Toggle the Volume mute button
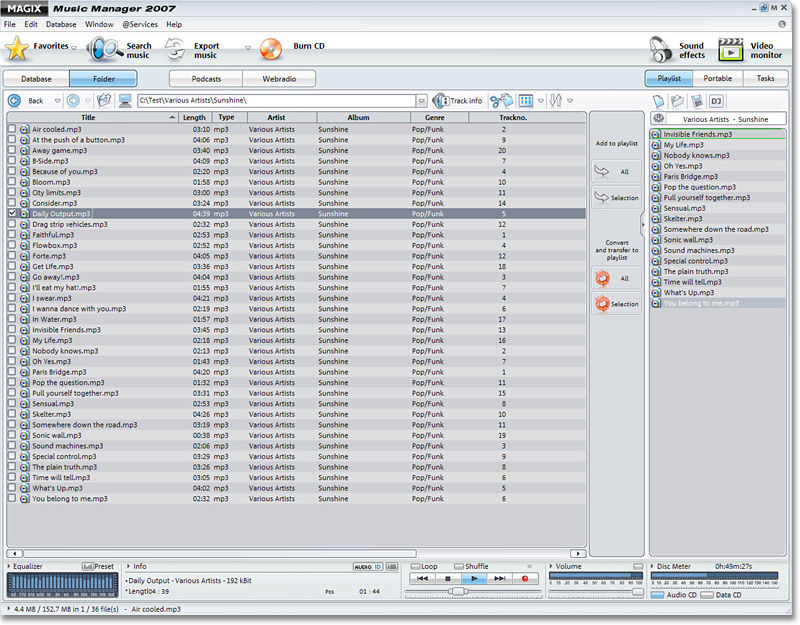Viewport: 800px width, 625px height. (638, 566)
